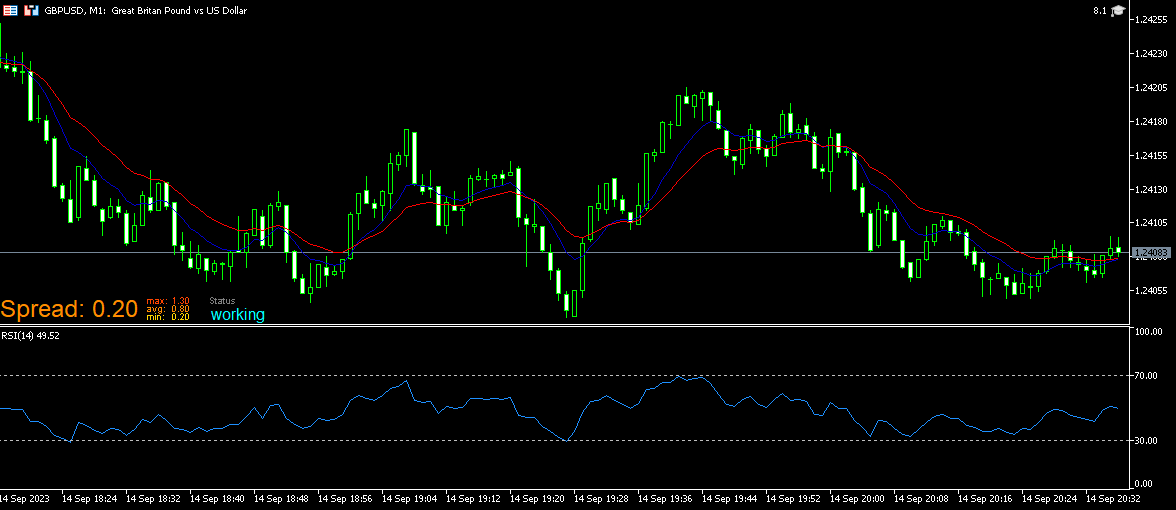The image size is (1176, 510).
Task: Click the 1.24105 price scale label
Action: click(1150, 223)
